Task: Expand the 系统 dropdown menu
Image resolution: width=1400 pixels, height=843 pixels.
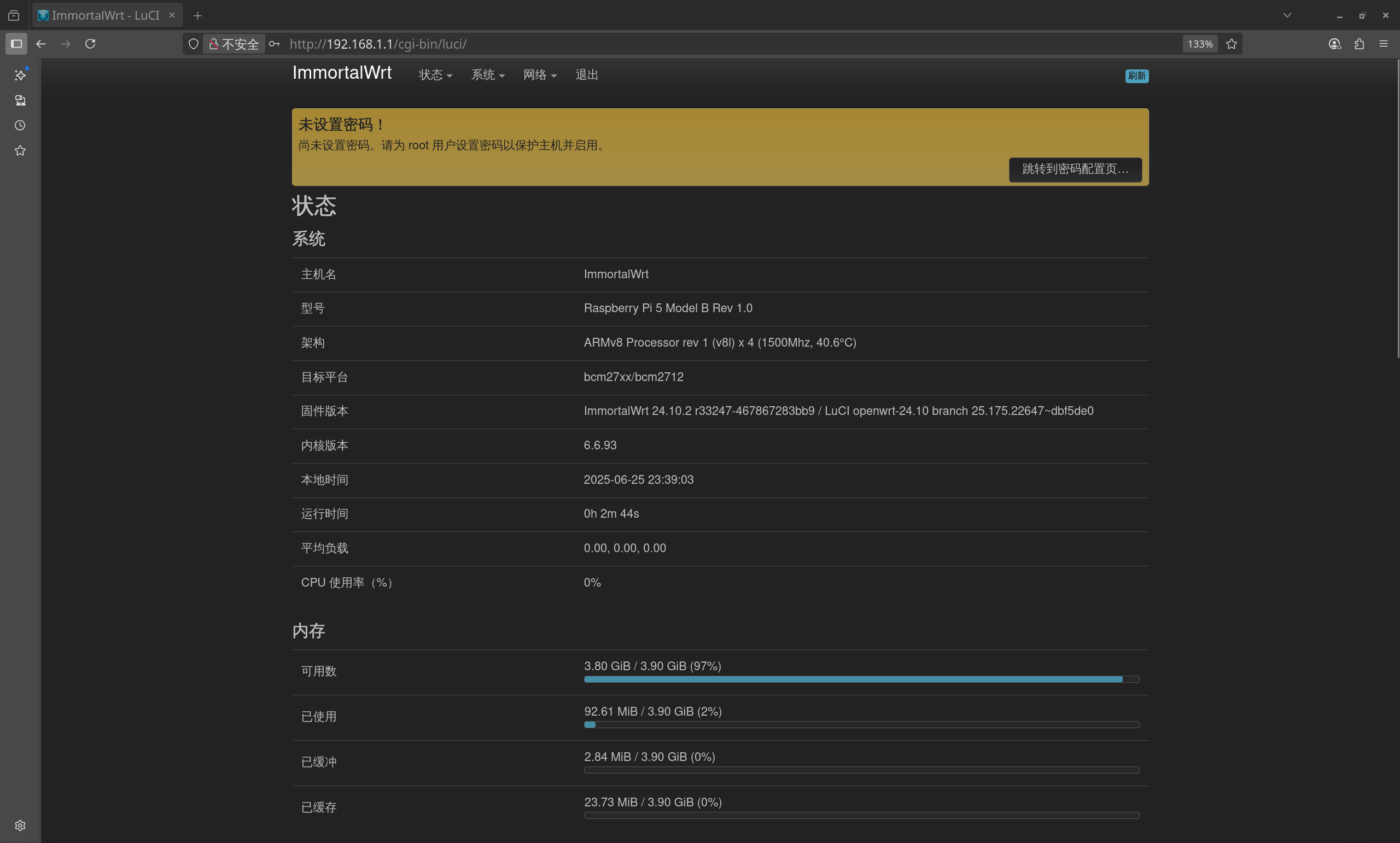Action: pyautogui.click(x=487, y=75)
